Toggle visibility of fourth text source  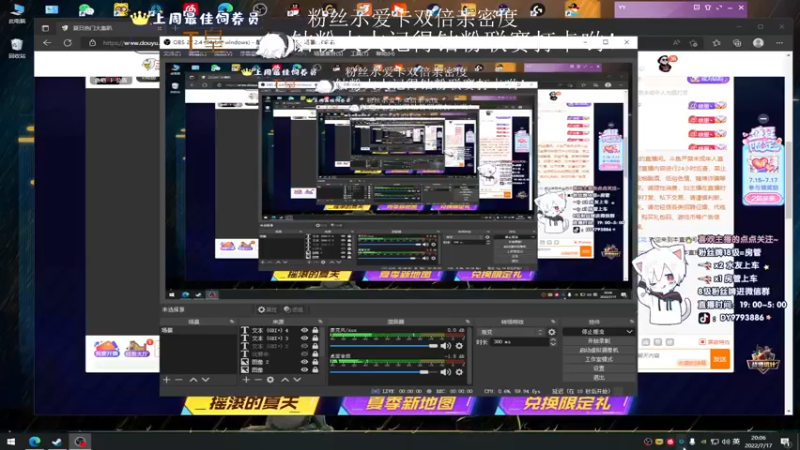point(305,354)
